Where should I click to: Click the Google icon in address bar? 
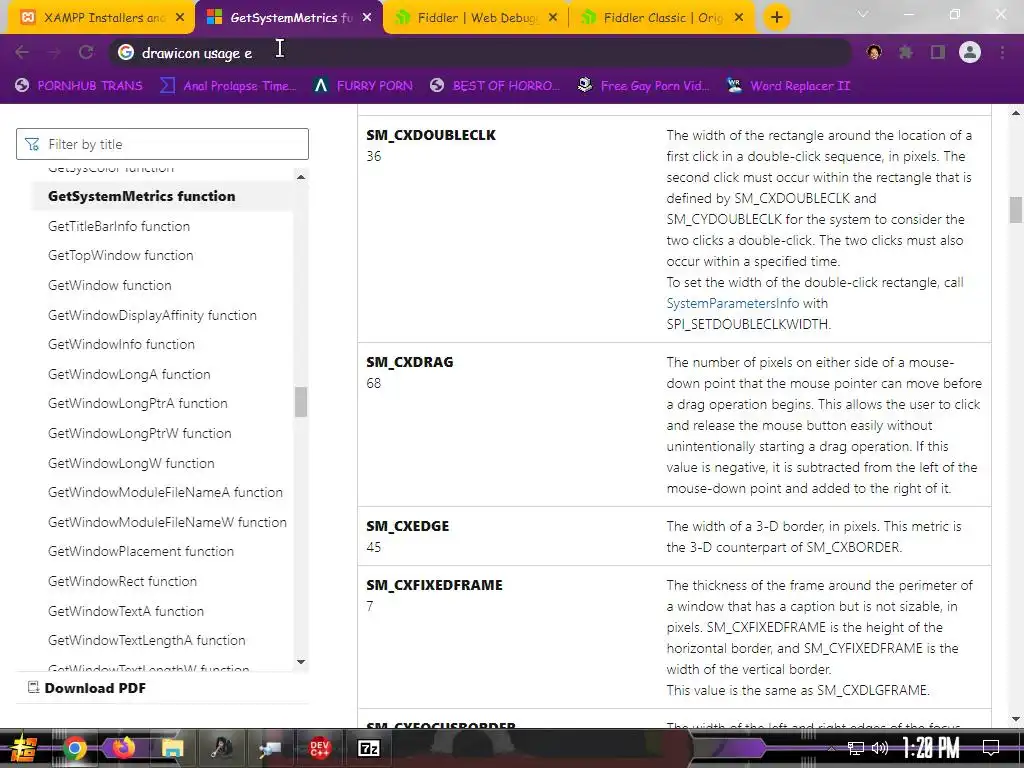[125, 52]
